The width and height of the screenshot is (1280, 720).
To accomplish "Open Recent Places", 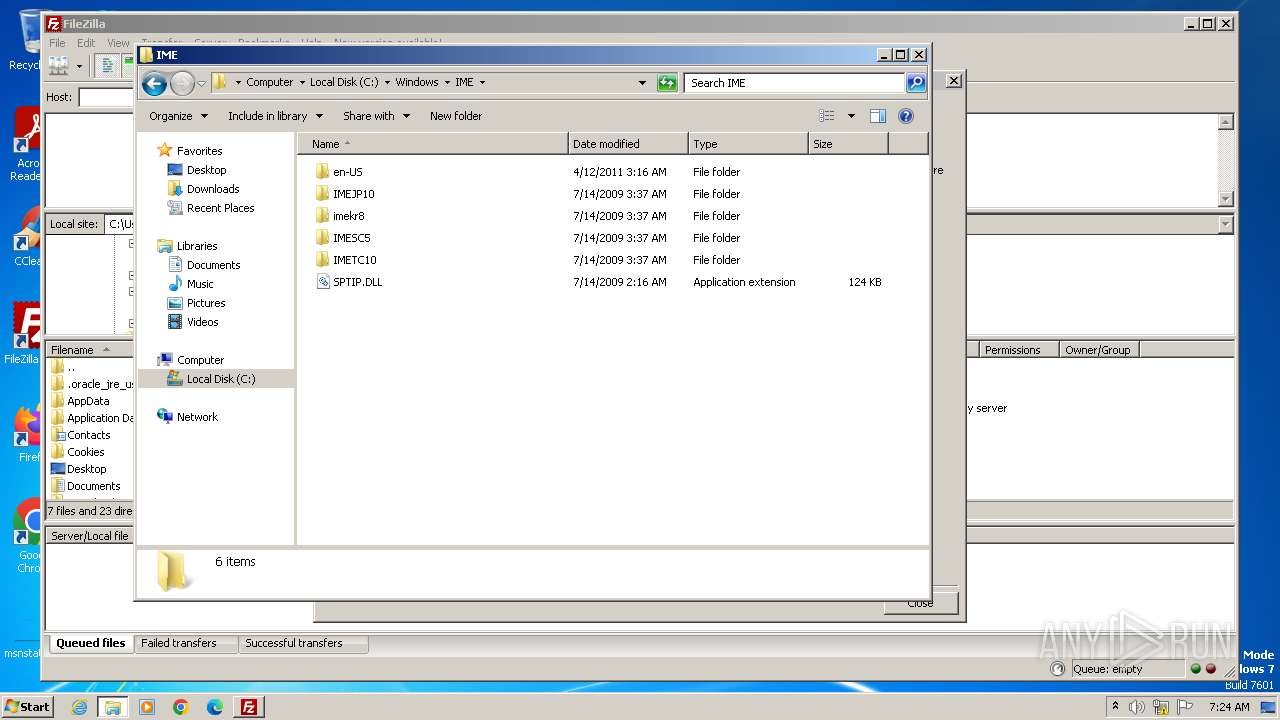I will click(x=220, y=208).
